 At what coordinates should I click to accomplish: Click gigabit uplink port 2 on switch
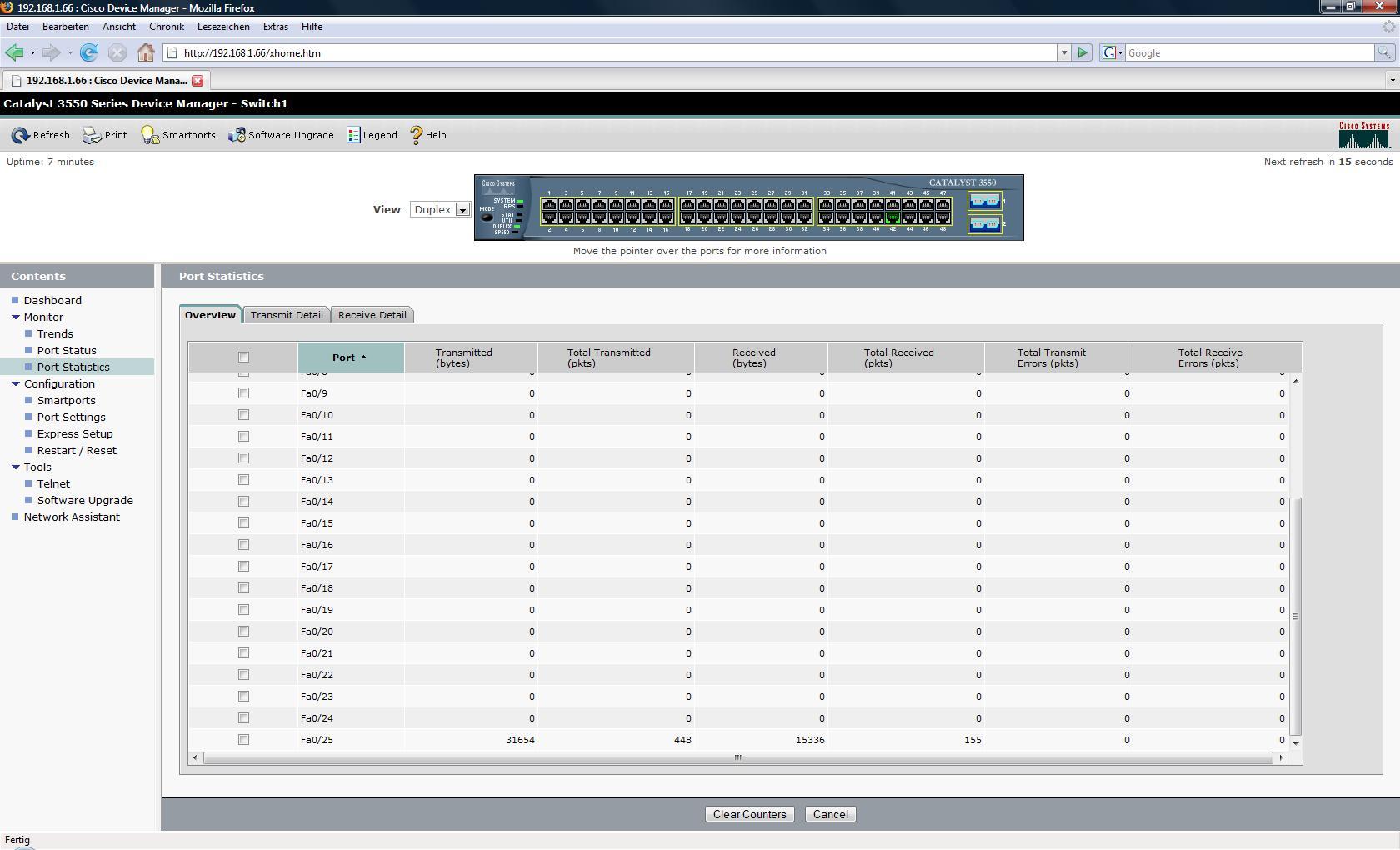tap(984, 224)
